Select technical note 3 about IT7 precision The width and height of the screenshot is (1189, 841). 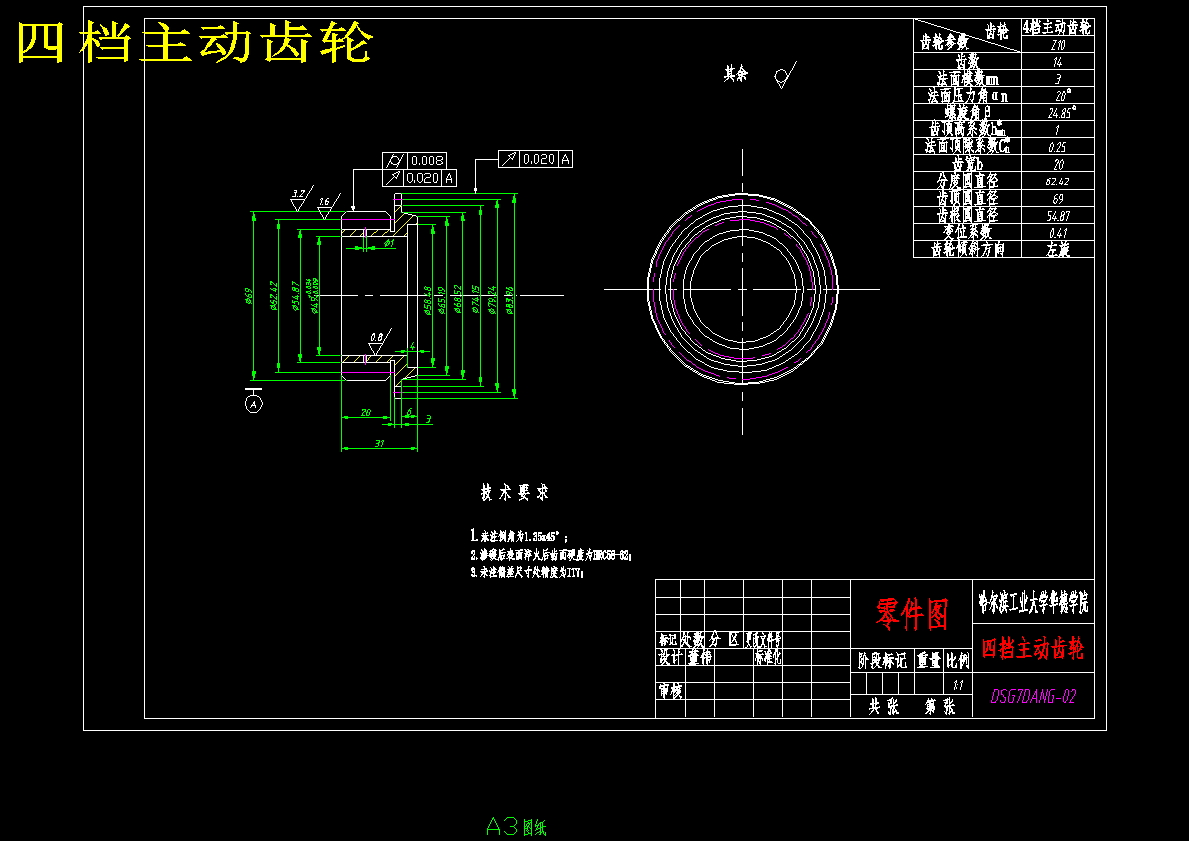pyautogui.click(x=528, y=573)
